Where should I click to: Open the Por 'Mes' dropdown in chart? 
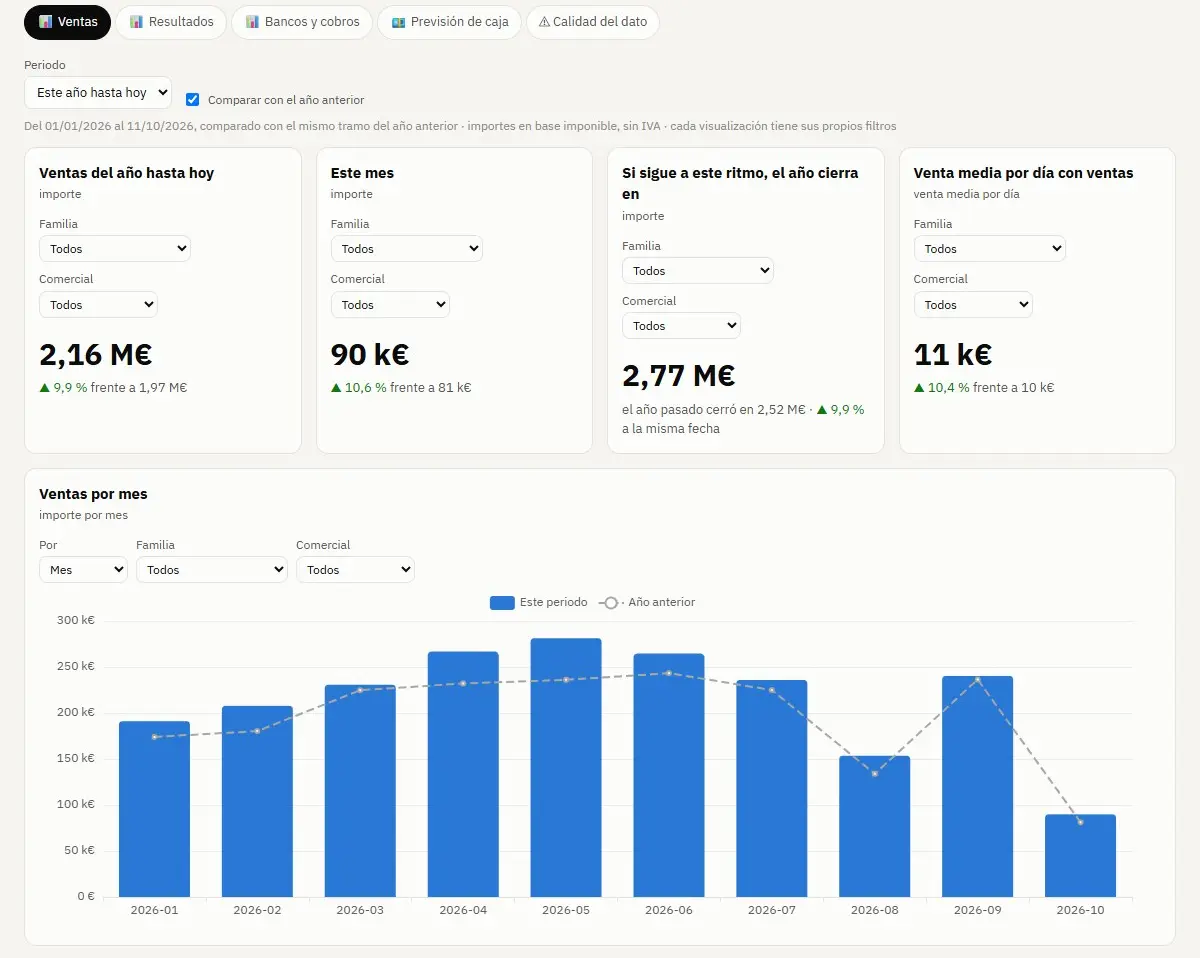[x=83, y=570]
